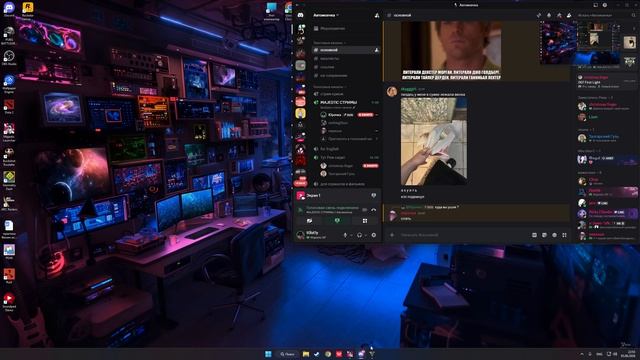Mute microphone in user panel
Image resolution: width=640 pixels, height=360 pixels.
pyautogui.click(x=345, y=235)
